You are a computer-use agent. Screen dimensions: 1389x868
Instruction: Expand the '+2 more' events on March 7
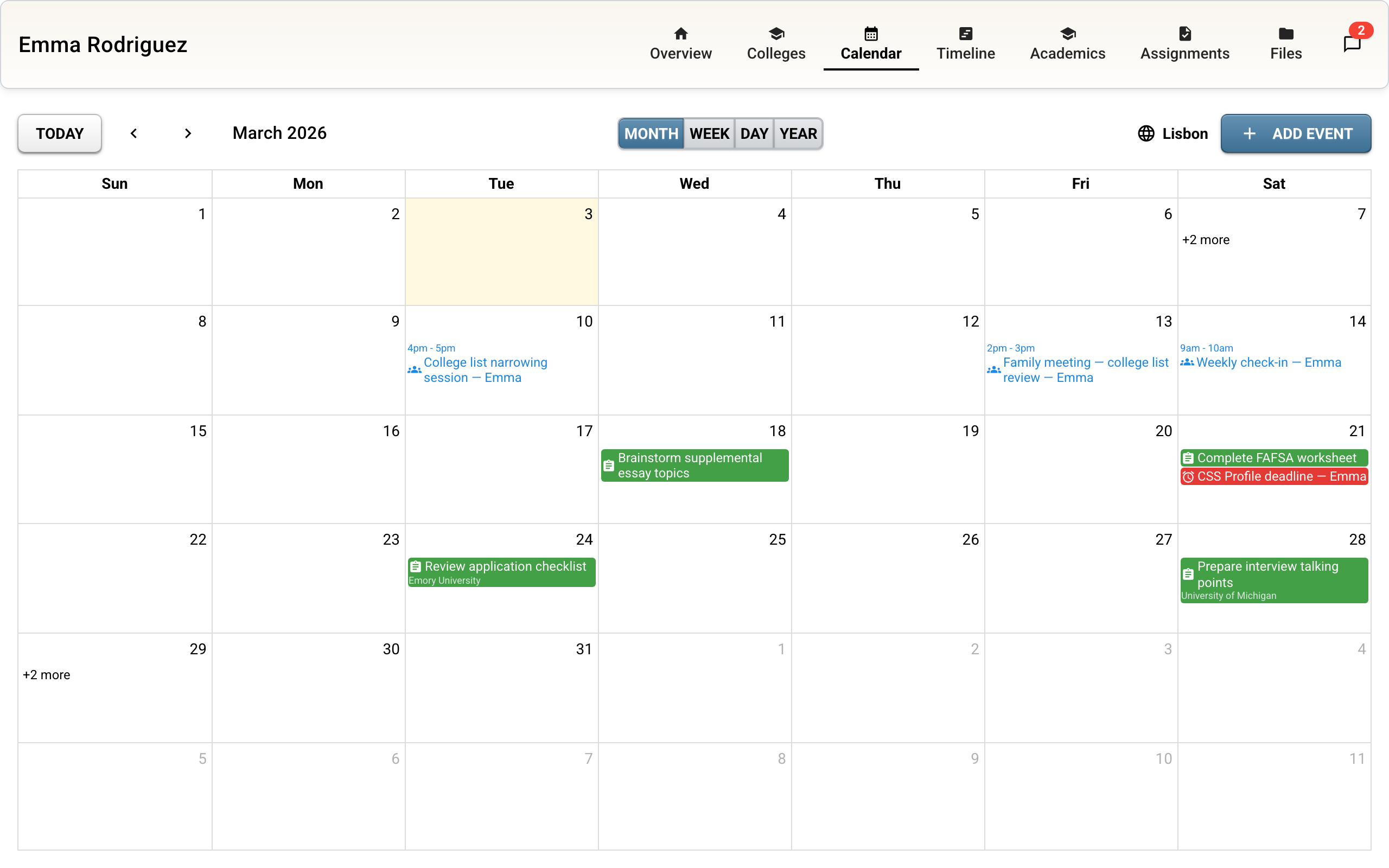(x=1206, y=240)
